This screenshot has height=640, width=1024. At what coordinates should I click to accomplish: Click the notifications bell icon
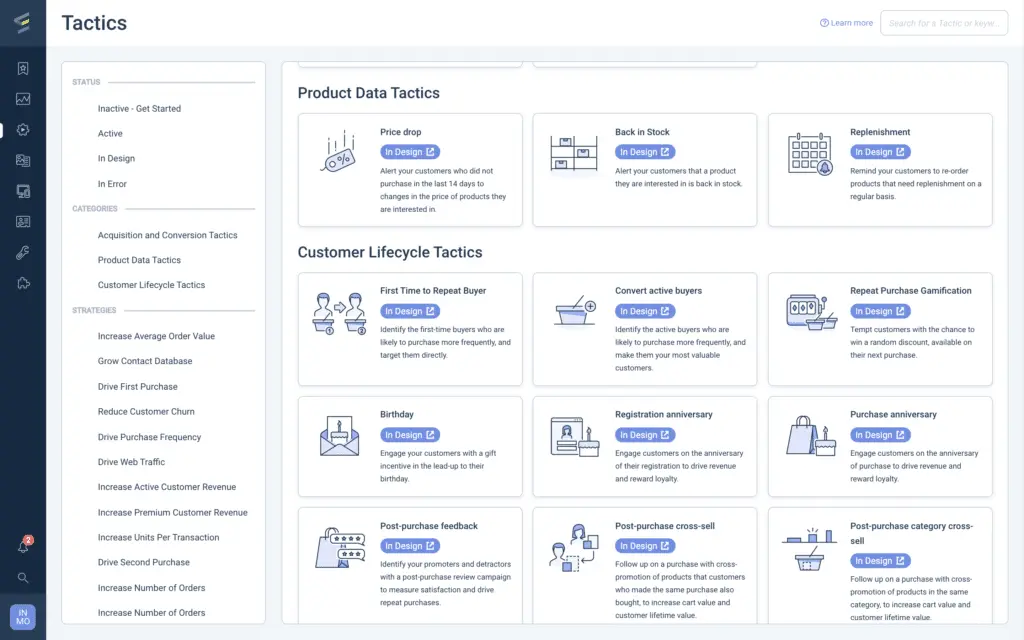coord(23,547)
